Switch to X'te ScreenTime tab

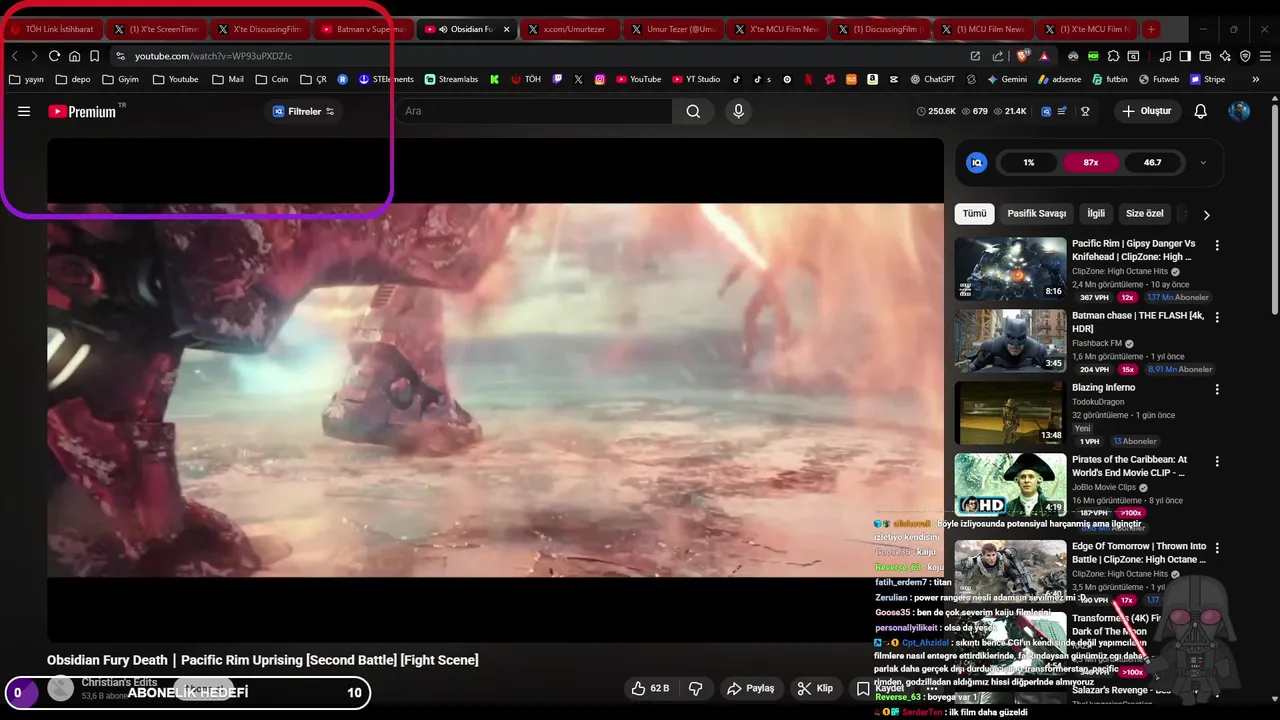coord(155,29)
